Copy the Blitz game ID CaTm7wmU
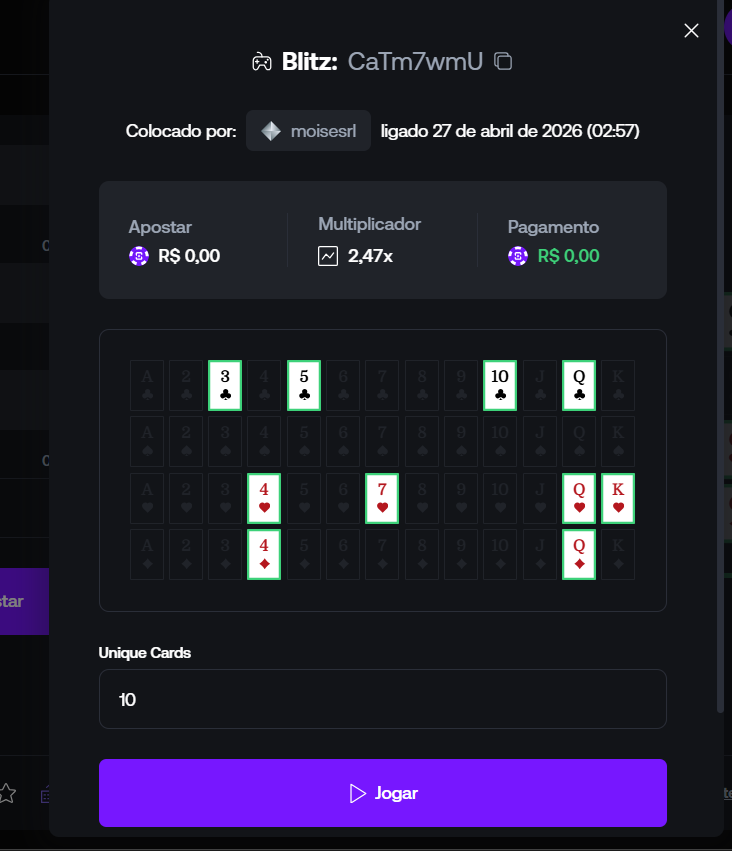The width and height of the screenshot is (732, 851). (503, 61)
